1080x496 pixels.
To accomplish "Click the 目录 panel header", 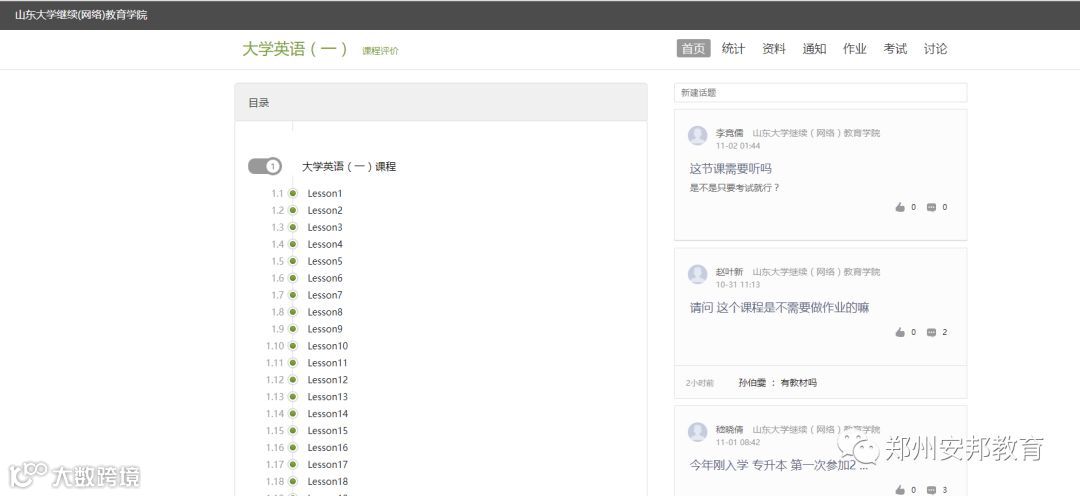I will point(441,103).
